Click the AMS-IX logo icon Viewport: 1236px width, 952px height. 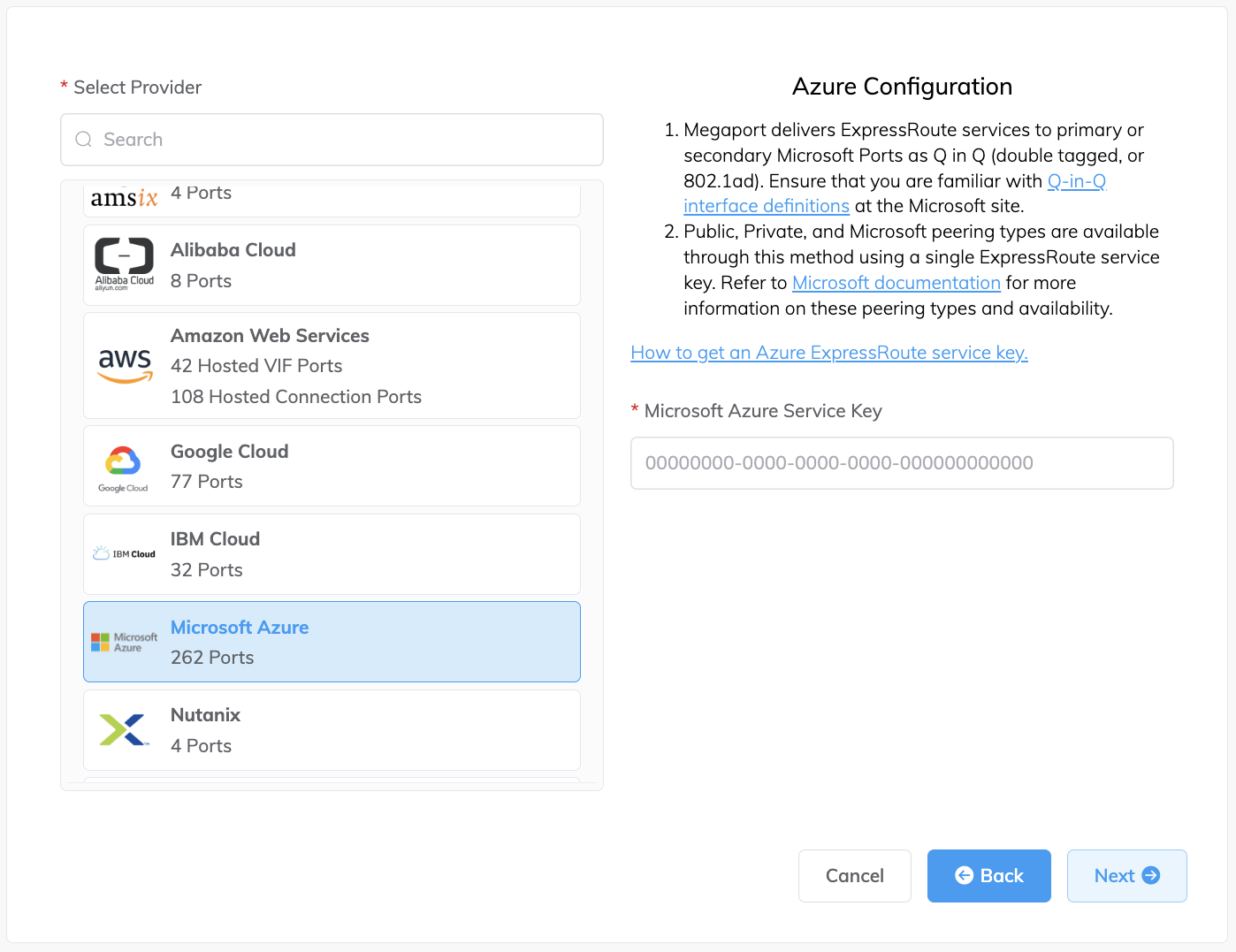pos(124,198)
